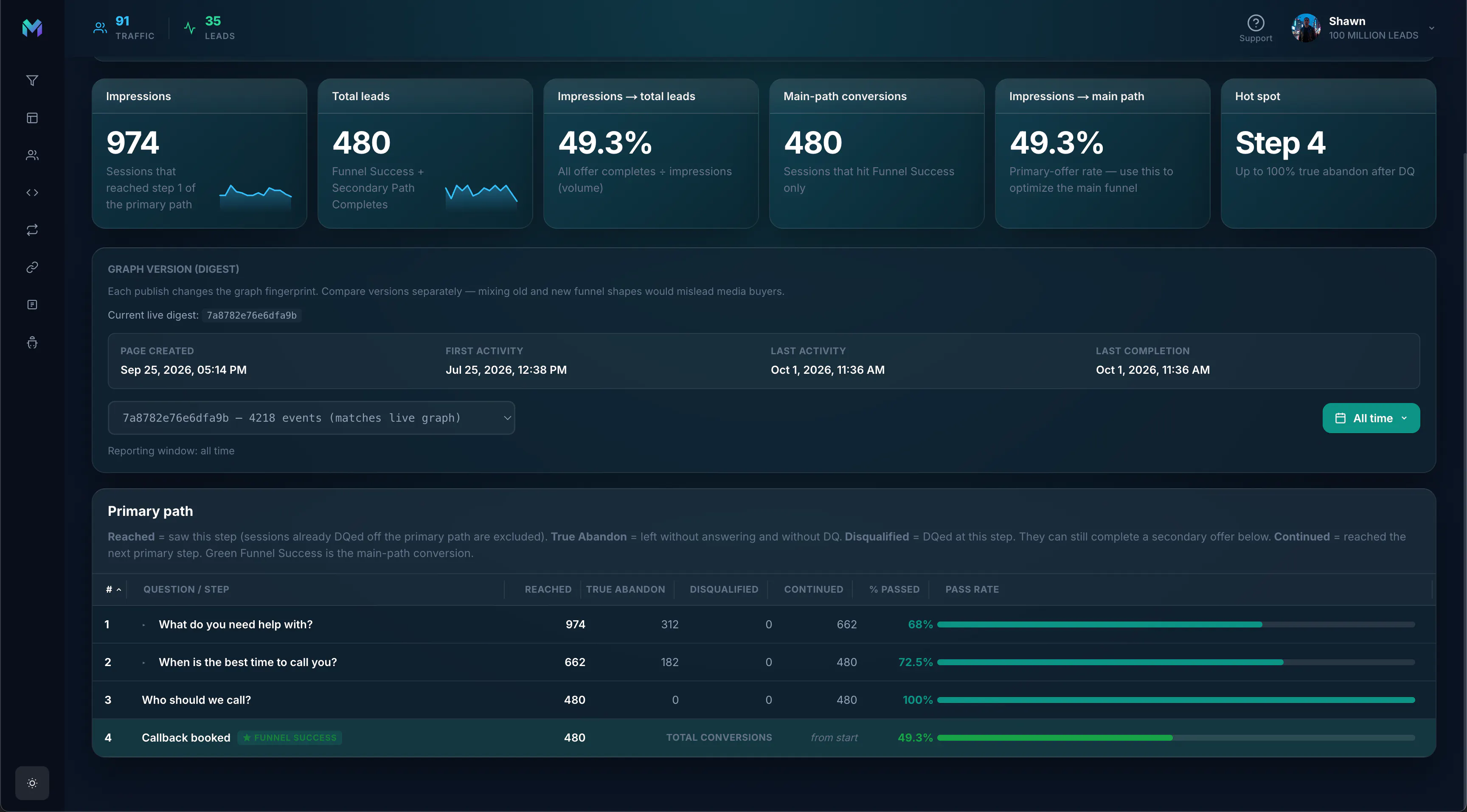This screenshot has height=812, width=1467.
Task: Expand the Shawn account menu chevron
Action: tap(1432, 28)
